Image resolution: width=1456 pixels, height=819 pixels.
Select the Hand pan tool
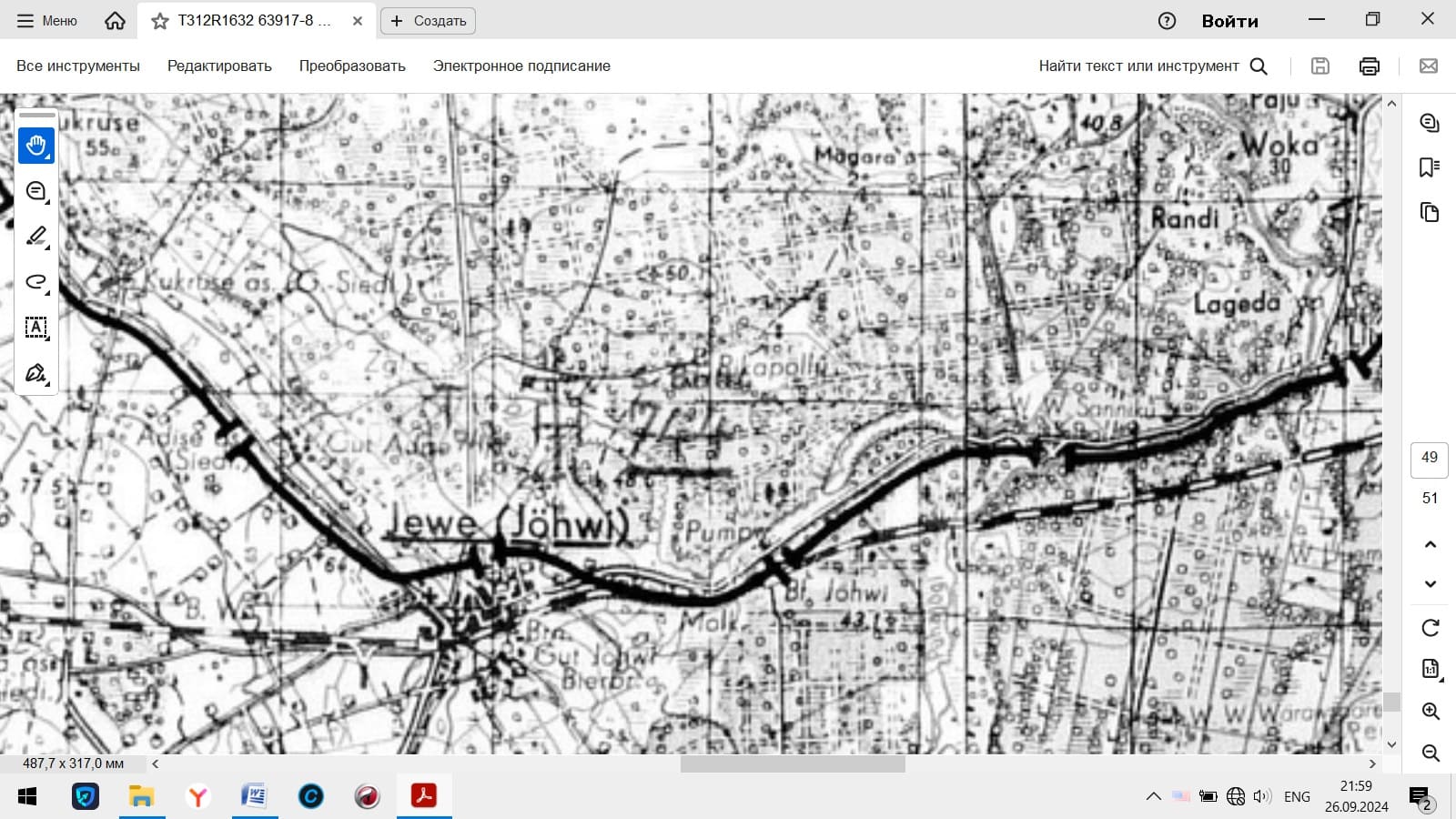pos(36,146)
